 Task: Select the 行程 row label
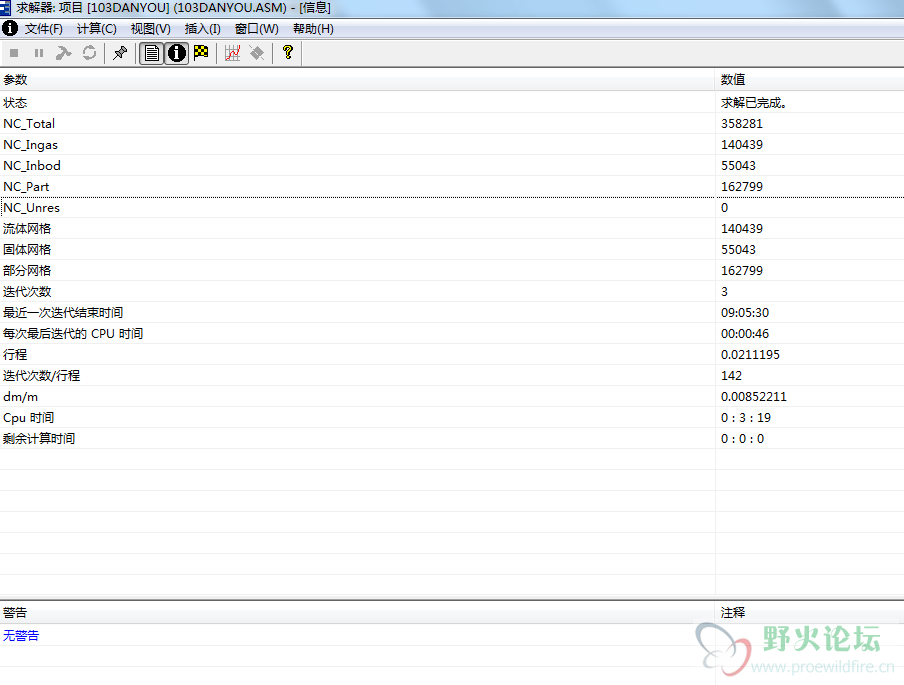click(15, 355)
